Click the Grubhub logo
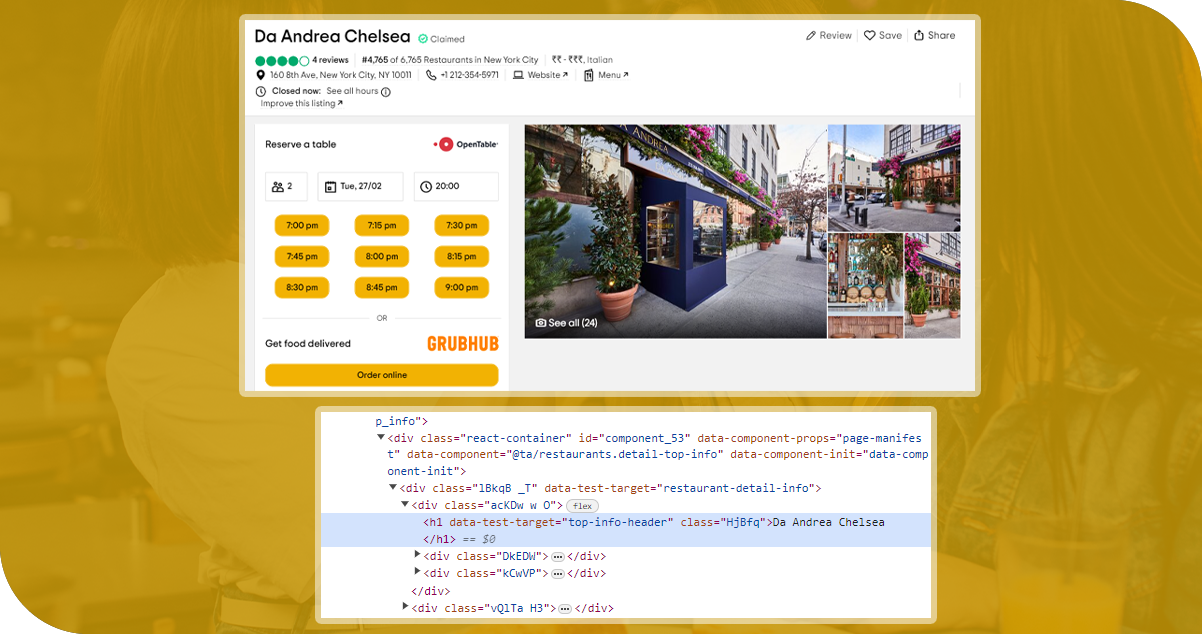1202x634 pixels. pos(461,343)
